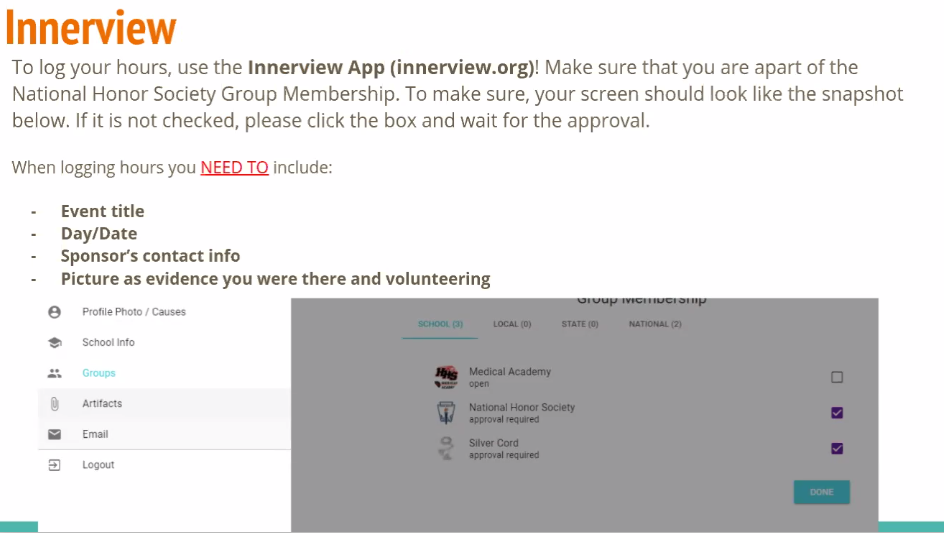Click the red underlined NEED TO text
The width and height of the screenshot is (944, 533).
[234, 168]
